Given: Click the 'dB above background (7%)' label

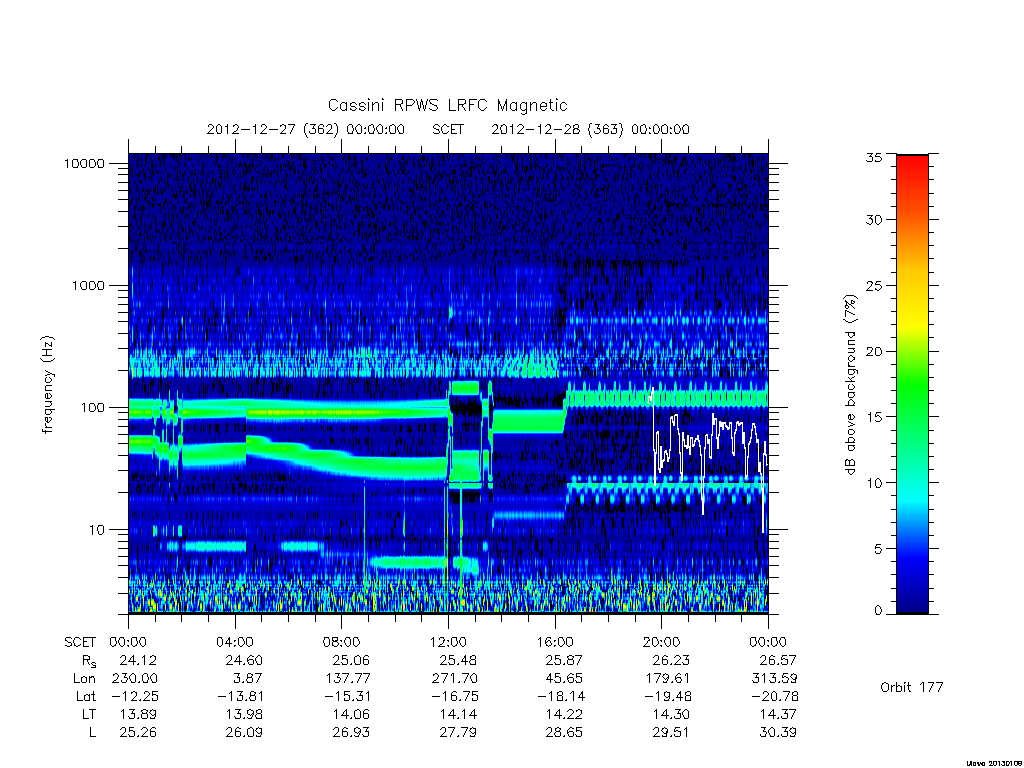Looking at the screenshot, I should tap(850, 384).
